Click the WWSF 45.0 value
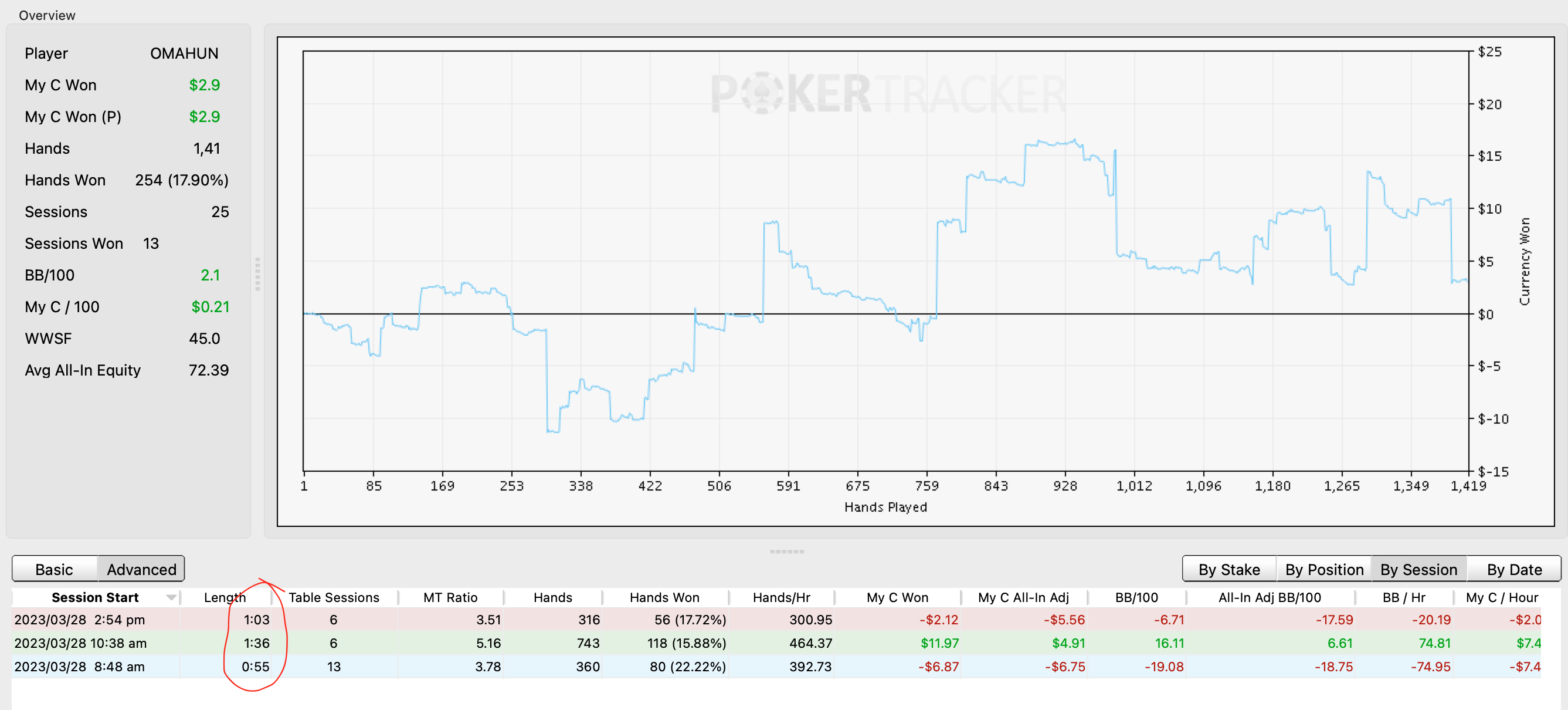The image size is (1568, 710). (x=204, y=338)
